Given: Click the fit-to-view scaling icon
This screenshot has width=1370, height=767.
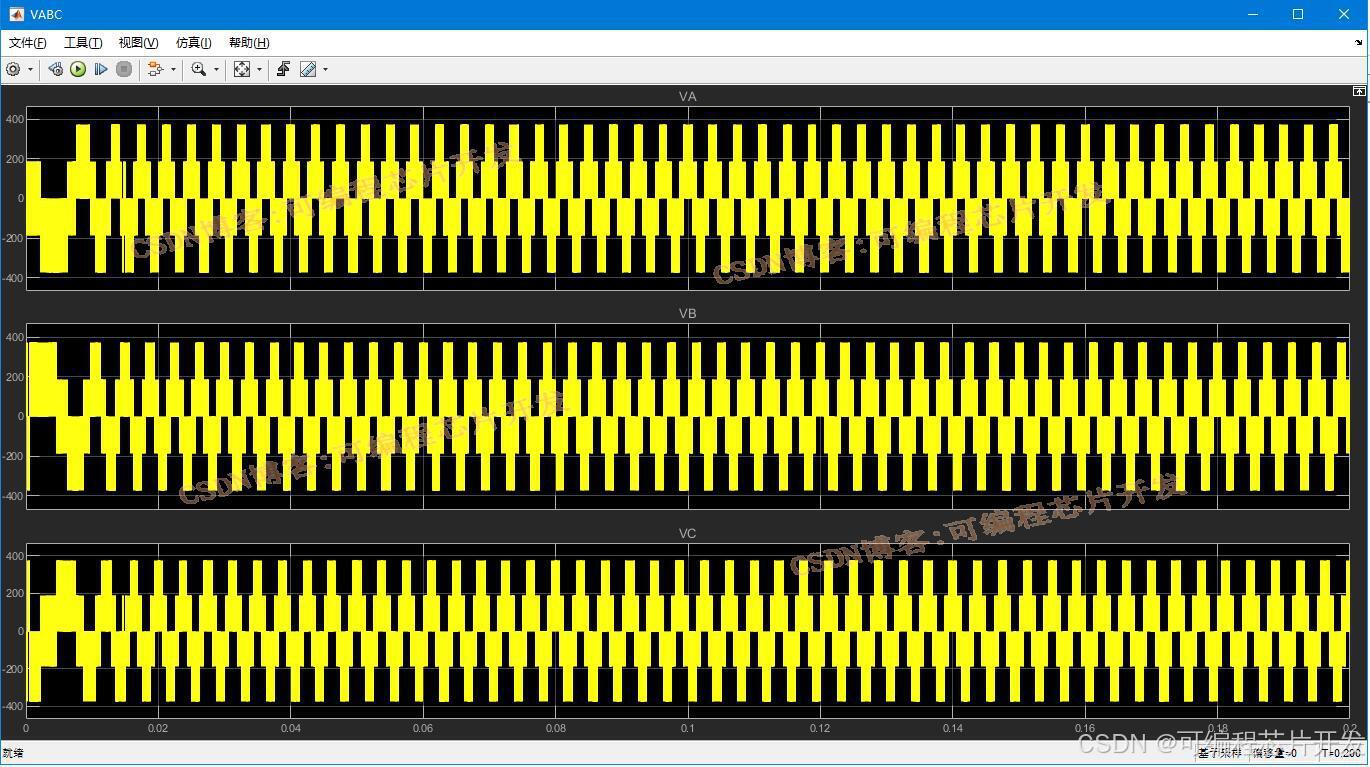Looking at the screenshot, I should [x=243, y=69].
